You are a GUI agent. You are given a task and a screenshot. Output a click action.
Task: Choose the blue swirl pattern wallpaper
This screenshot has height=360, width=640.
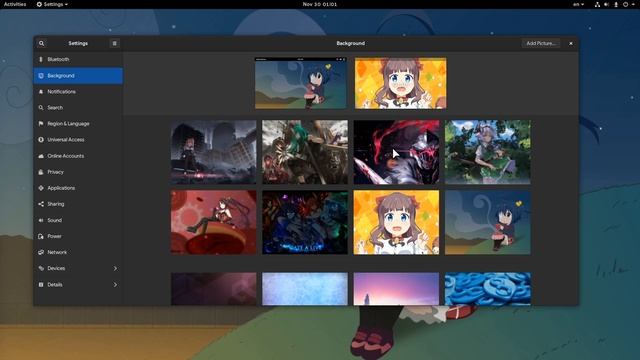pyautogui.click(x=488, y=289)
